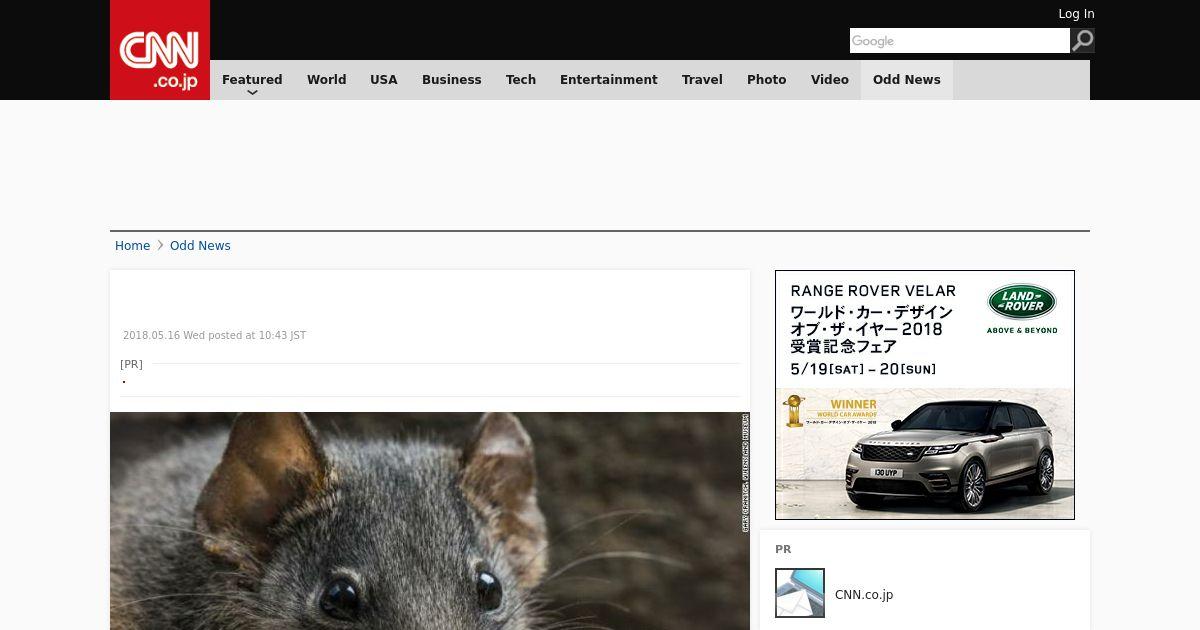Select the Odd News tab
Image resolution: width=1200 pixels, height=630 pixels.
coord(907,80)
